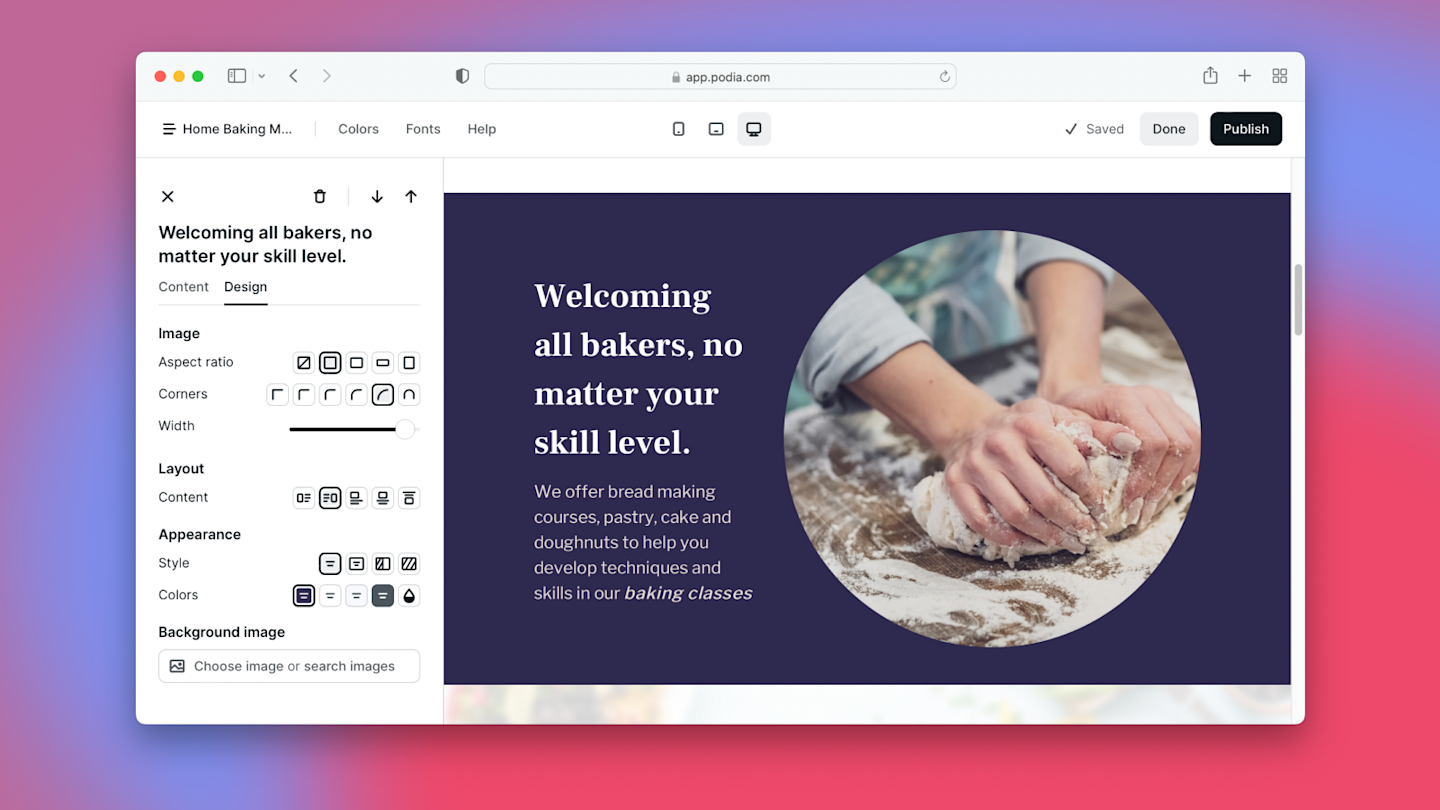This screenshot has width=1440, height=810.
Task: Click the Choose image or search images field
Action: coord(289,666)
